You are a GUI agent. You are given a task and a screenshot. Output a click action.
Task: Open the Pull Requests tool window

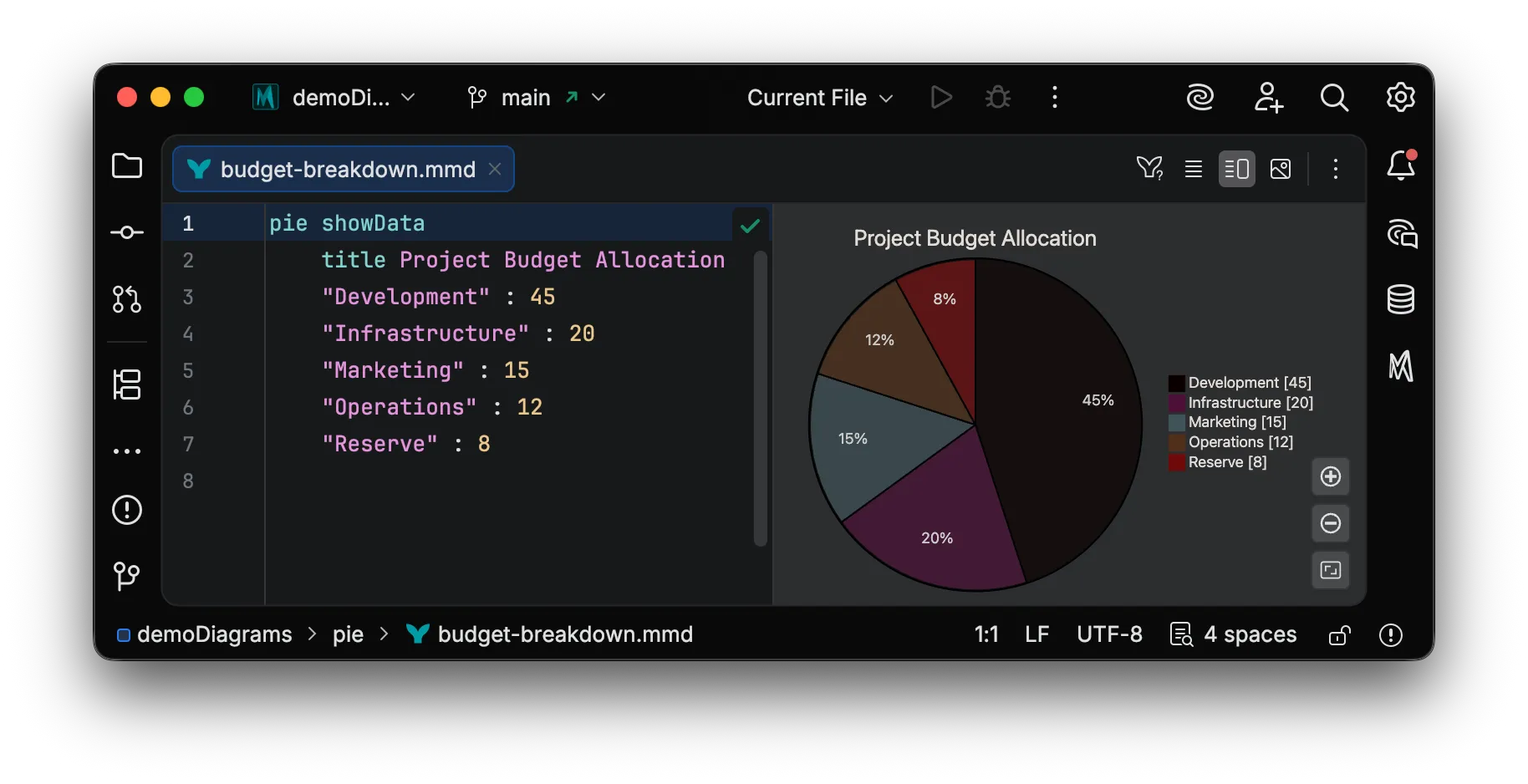127,299
